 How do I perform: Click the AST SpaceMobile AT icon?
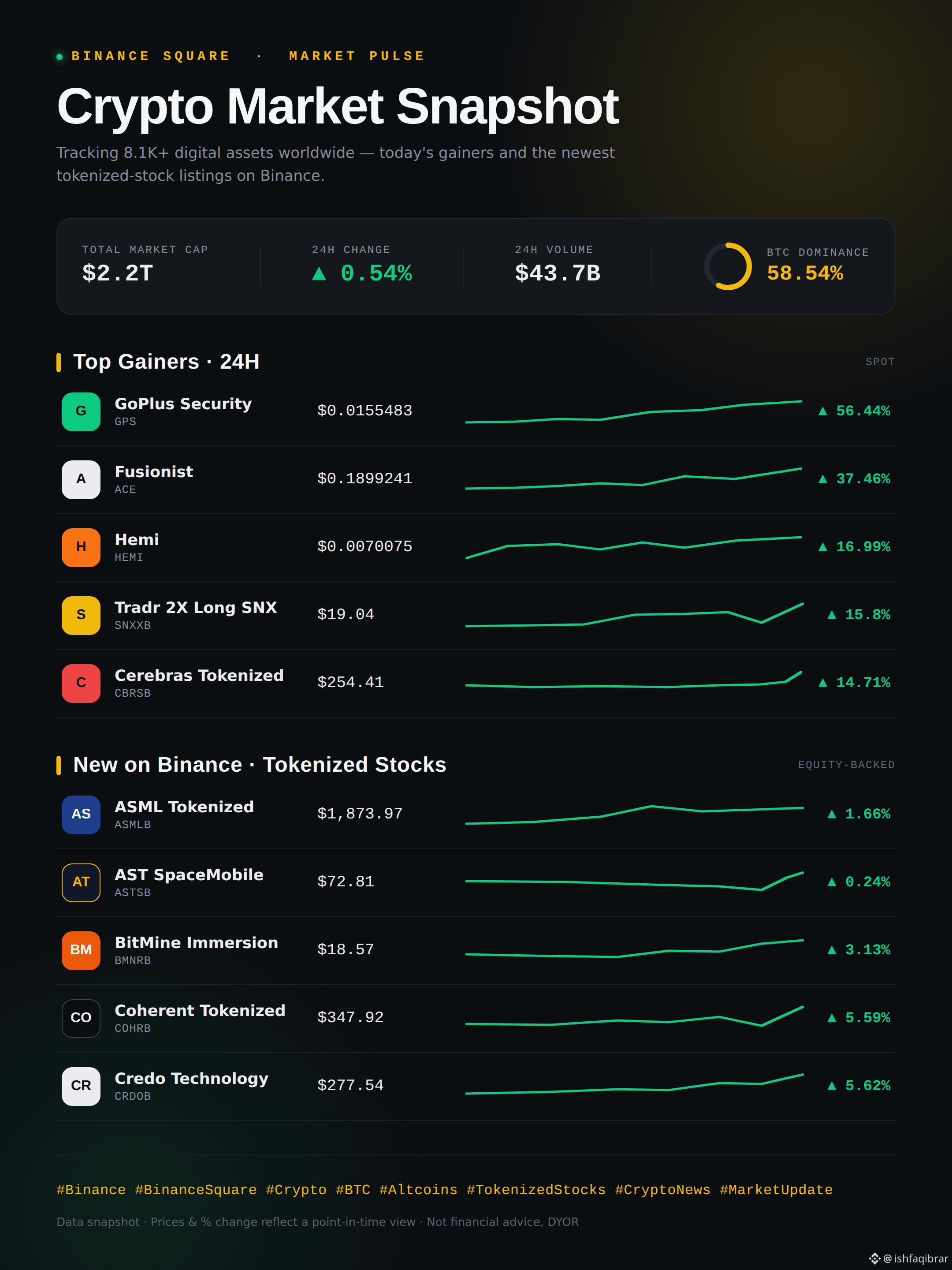[81, 882]
